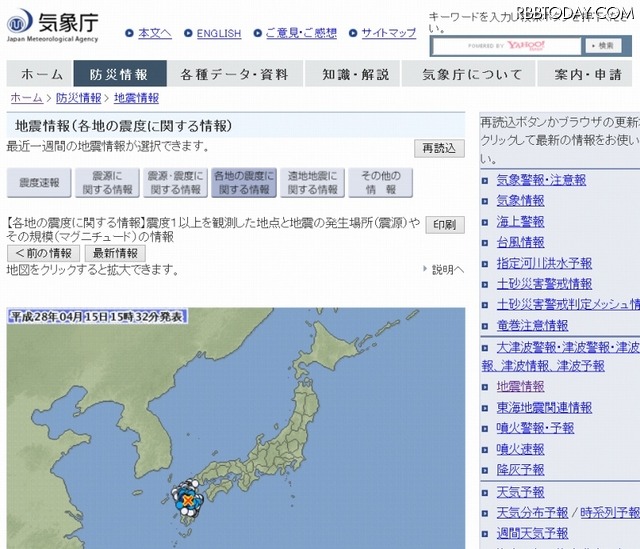The width and height of the screenshot is (640, 549).
Task: Go to 地震情報 in the breadcrumb
Action: (x=136, y=98)
